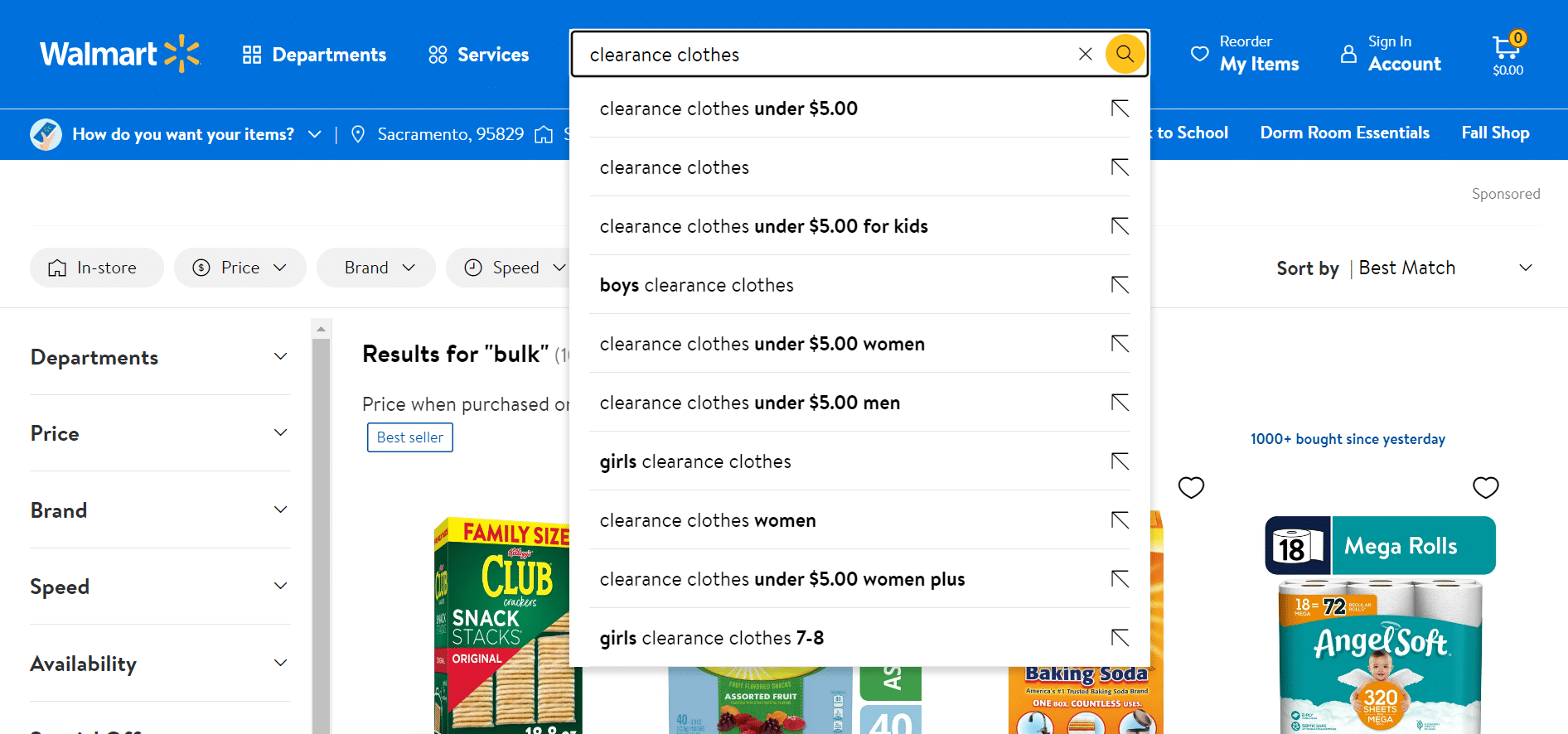The height and width of the screenshot is (734, 1568).
Task: Fill arrow for 'boys clearance clothes' suggestion
Action: click(1120, 285)
